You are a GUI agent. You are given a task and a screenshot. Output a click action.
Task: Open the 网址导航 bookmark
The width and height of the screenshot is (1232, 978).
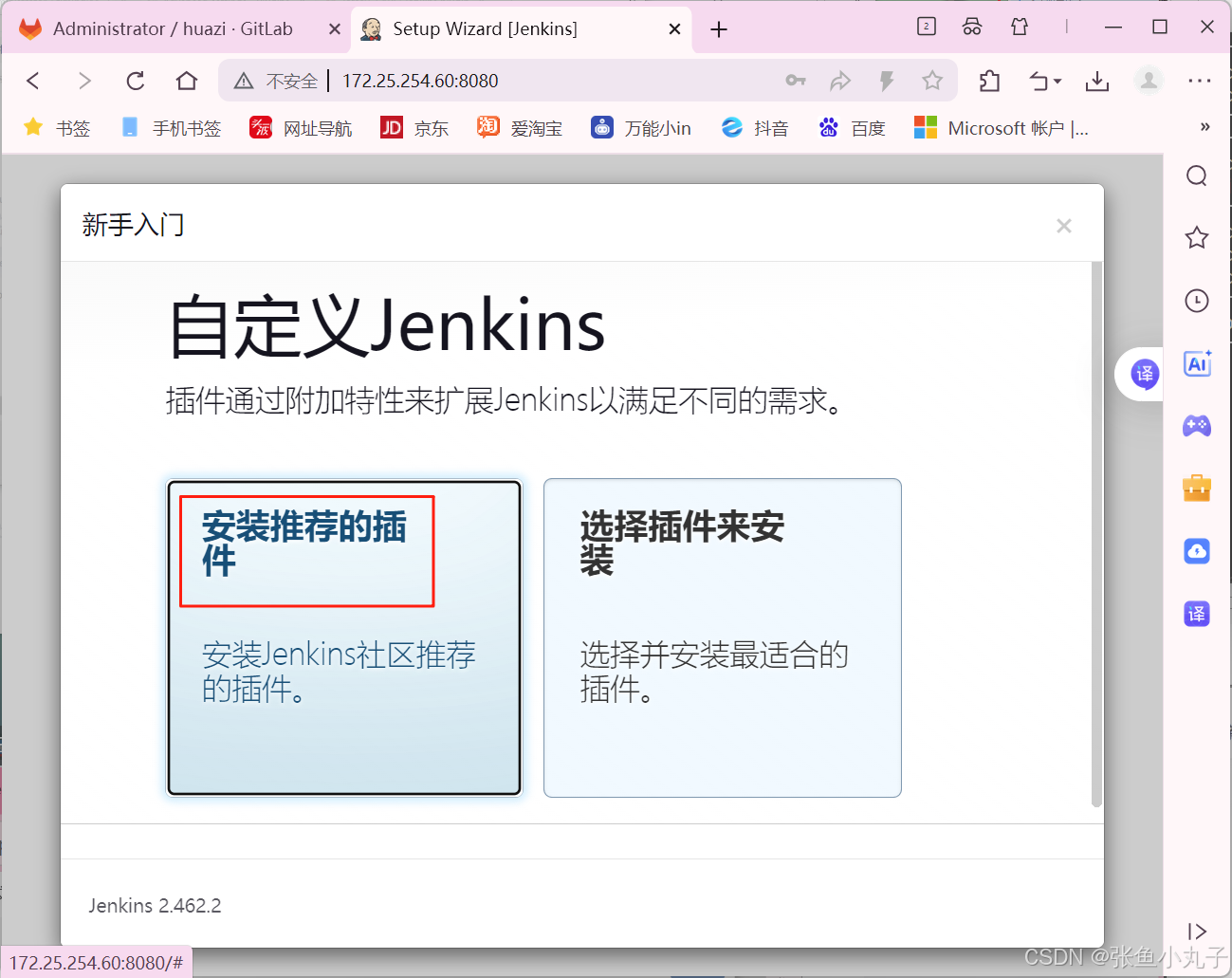(301, 128)
